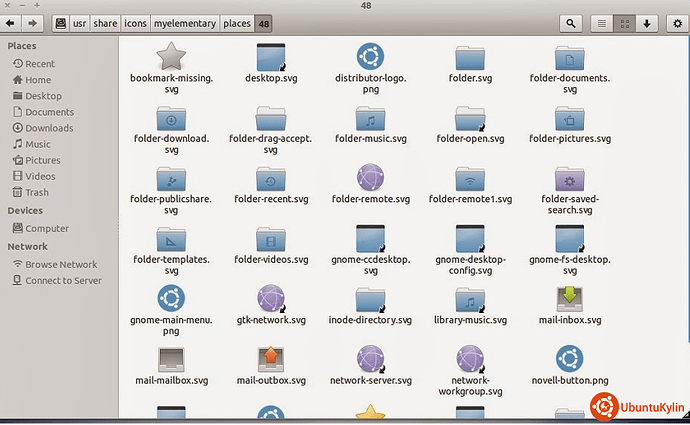Switch to icon grid view
This screenshot has width=690, height=425.
click(x=625, y=22)
